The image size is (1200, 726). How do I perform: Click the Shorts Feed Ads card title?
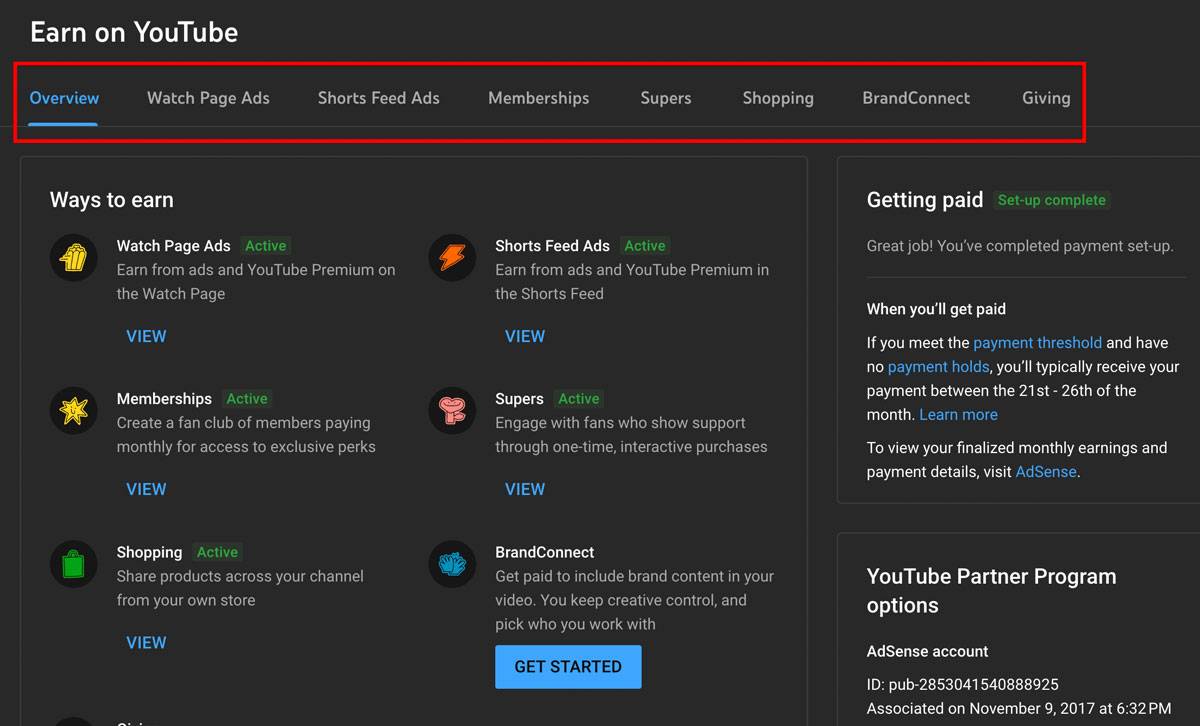552,246
